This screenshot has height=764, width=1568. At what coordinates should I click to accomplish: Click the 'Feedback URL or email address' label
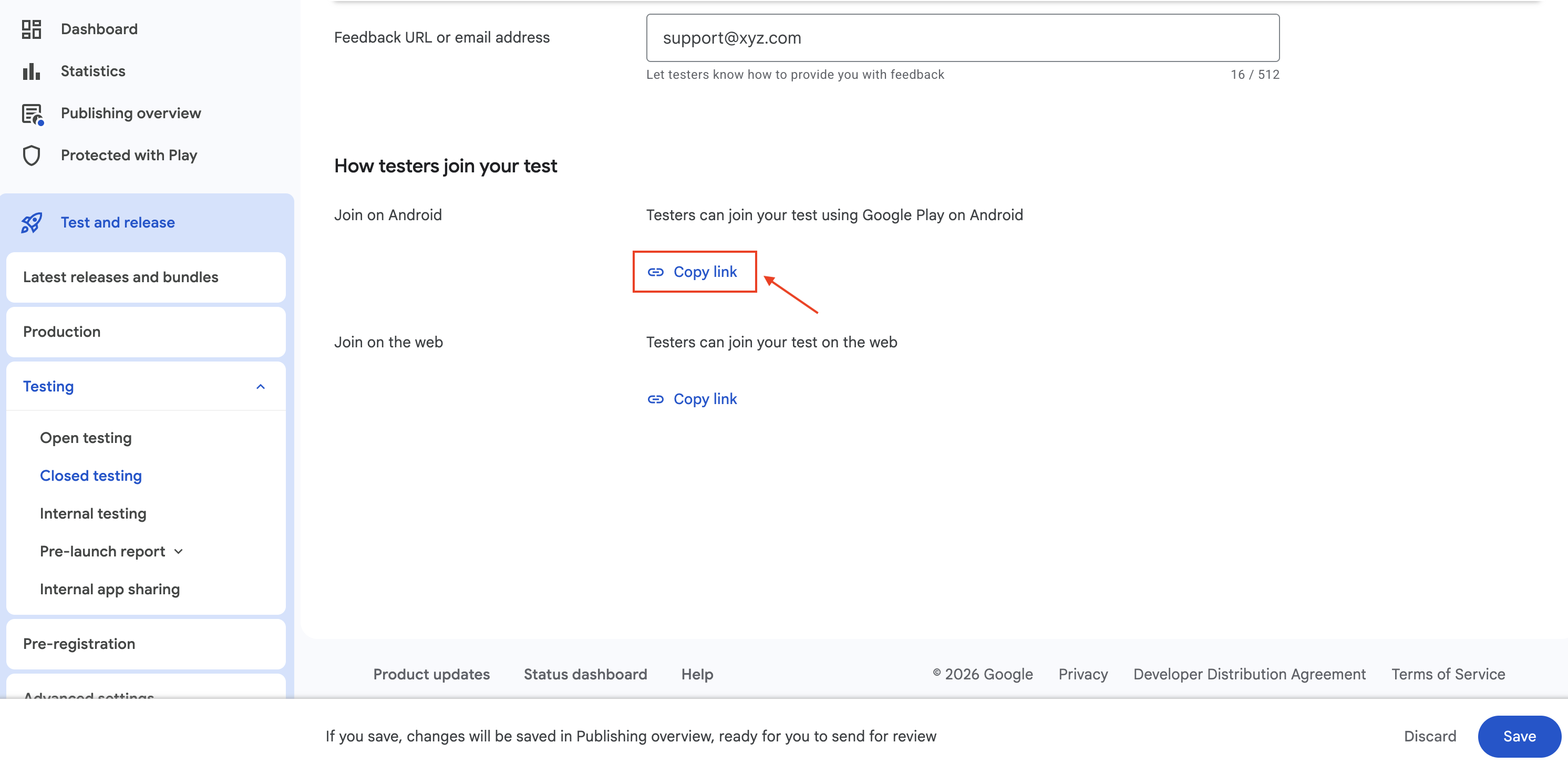441,38
